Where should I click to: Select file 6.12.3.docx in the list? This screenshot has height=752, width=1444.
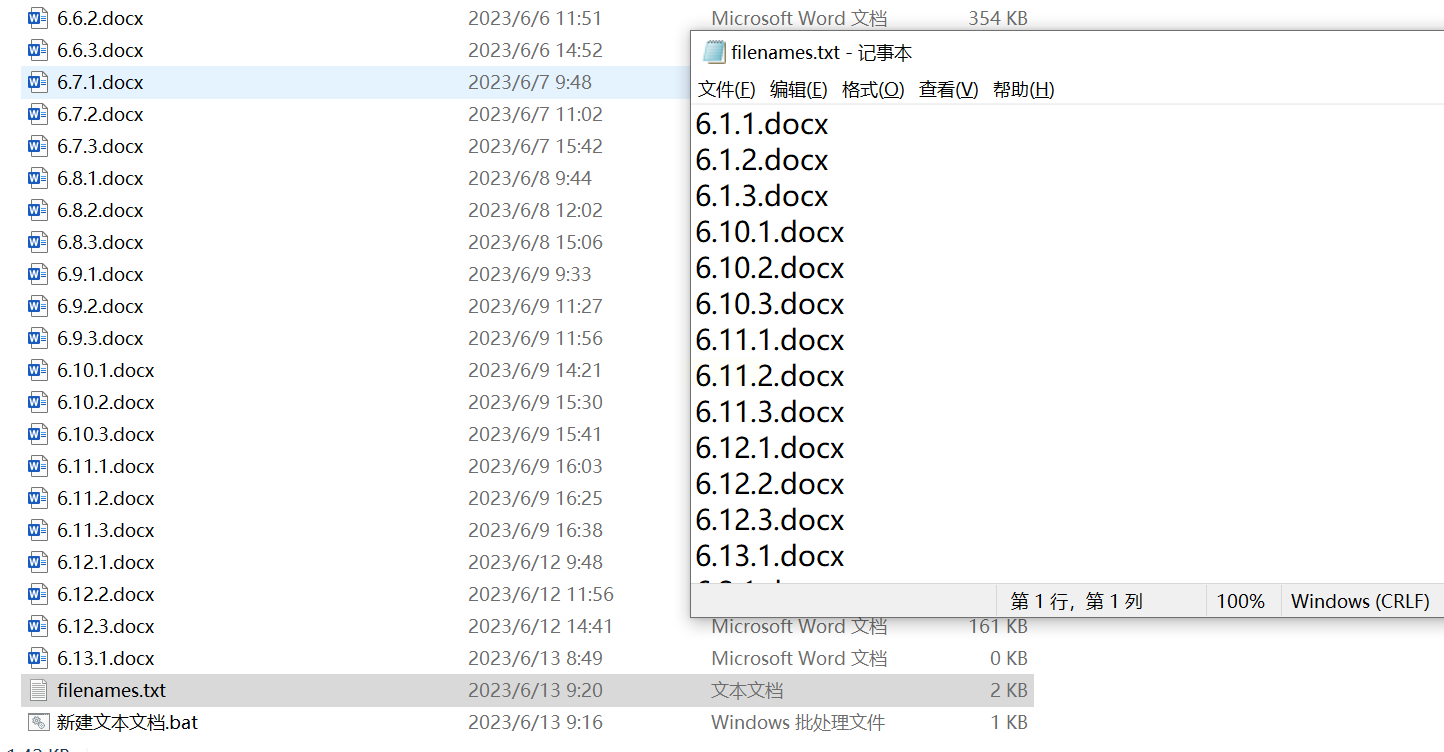(x=527, y=626)
